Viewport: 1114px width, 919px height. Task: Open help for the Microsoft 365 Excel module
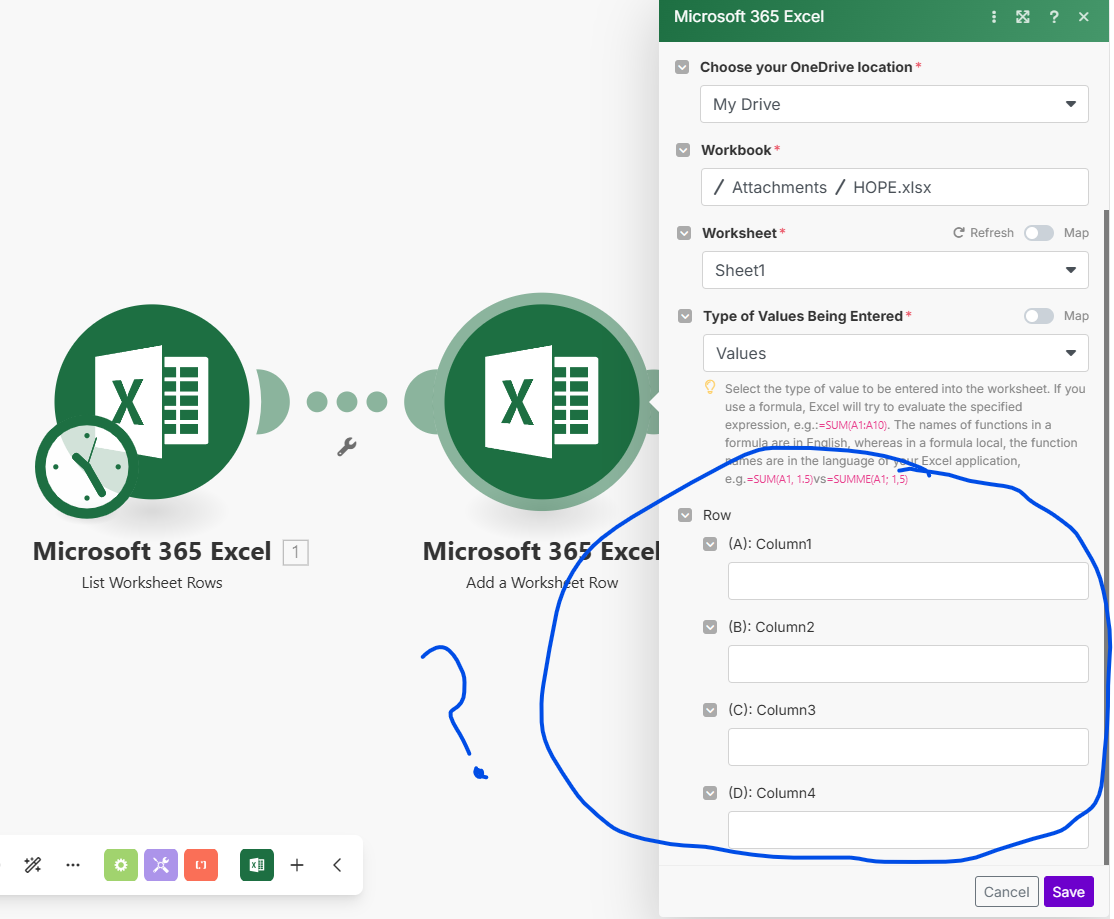point(1054,17)
